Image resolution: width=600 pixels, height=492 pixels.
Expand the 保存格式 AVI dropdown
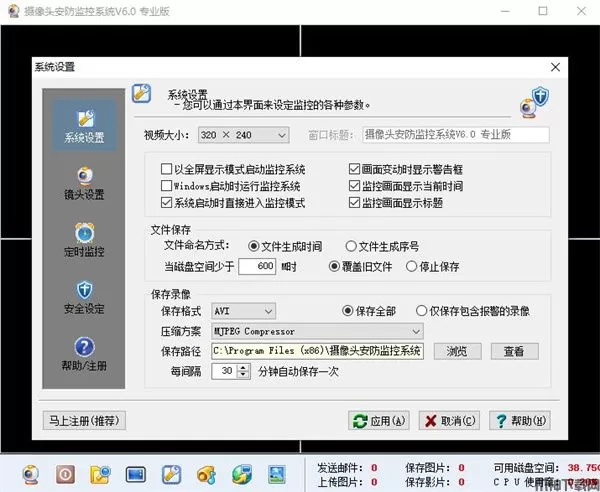(243, 311)
